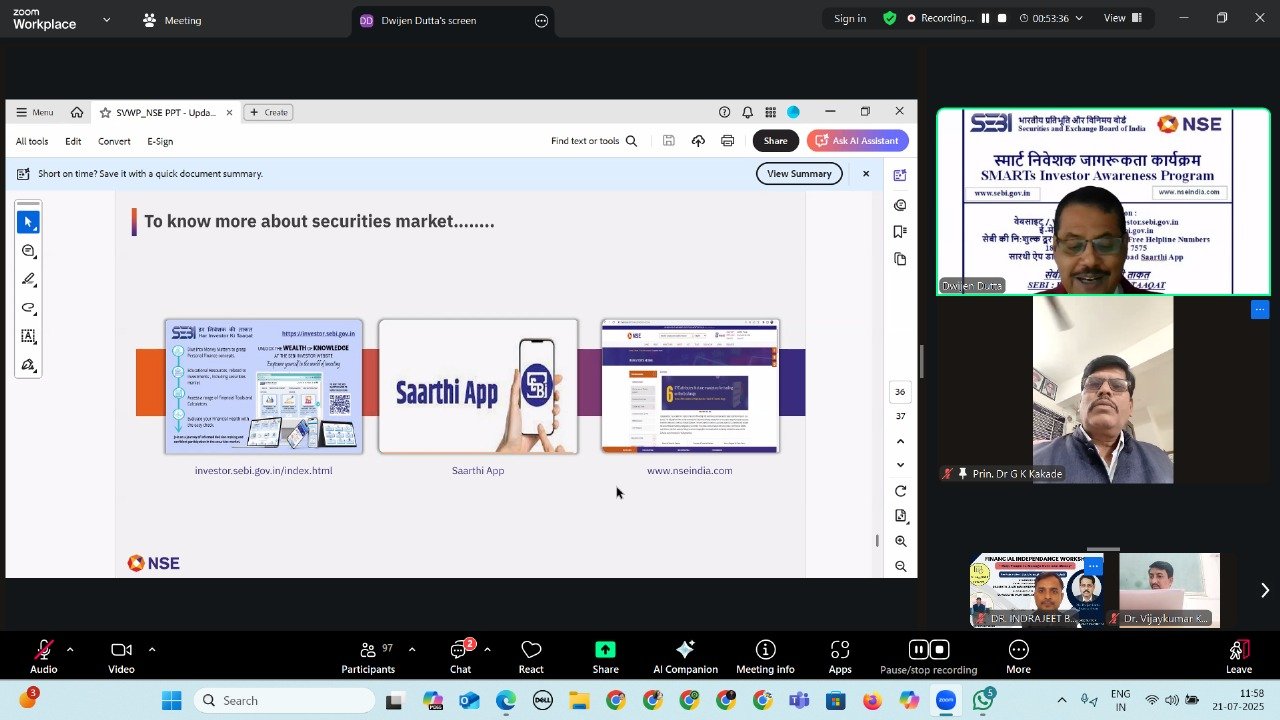Go to next page with down chevron
This screenshot has width=1280, height=720.
(x=900, y=465)
